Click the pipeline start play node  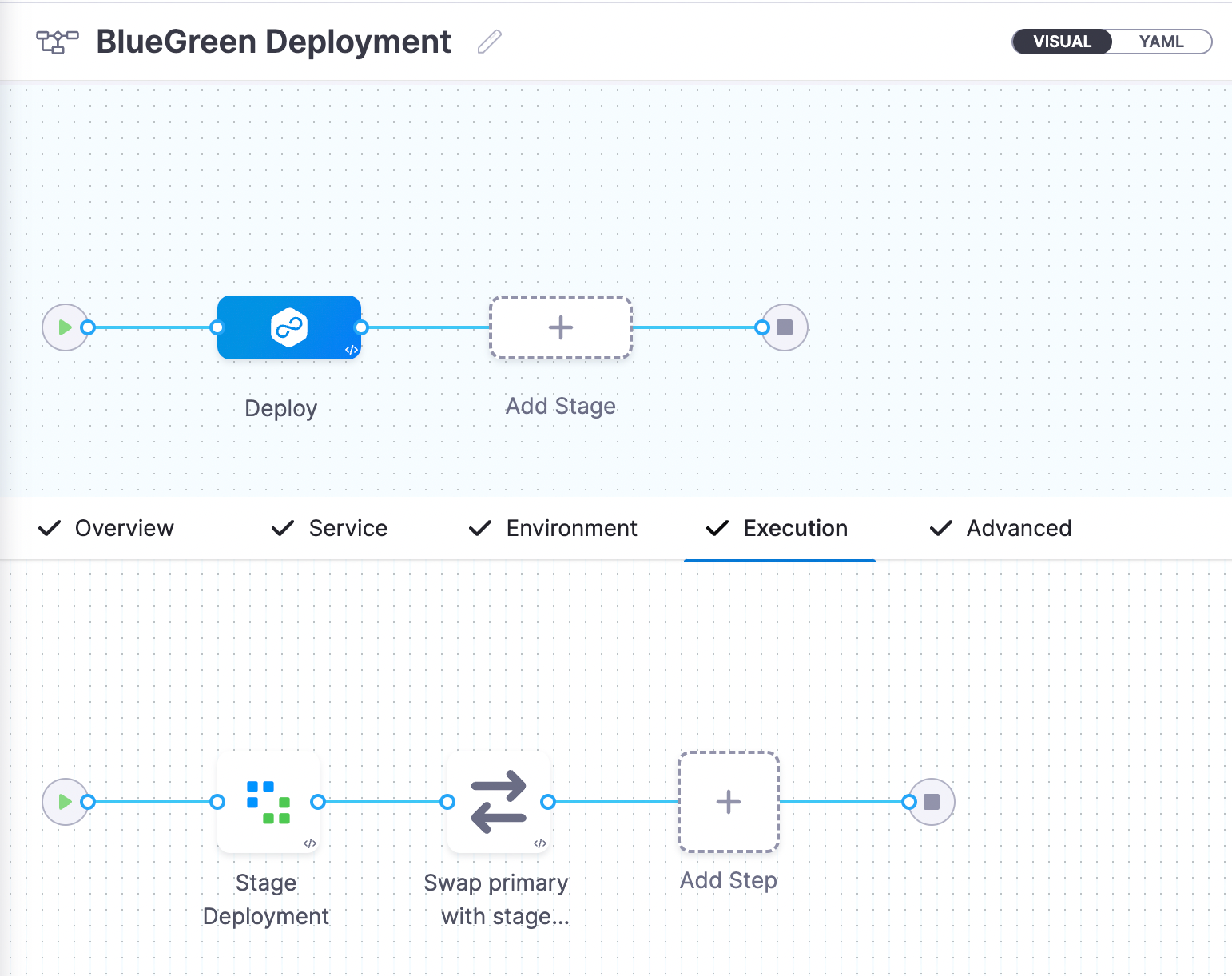[66, 327]
